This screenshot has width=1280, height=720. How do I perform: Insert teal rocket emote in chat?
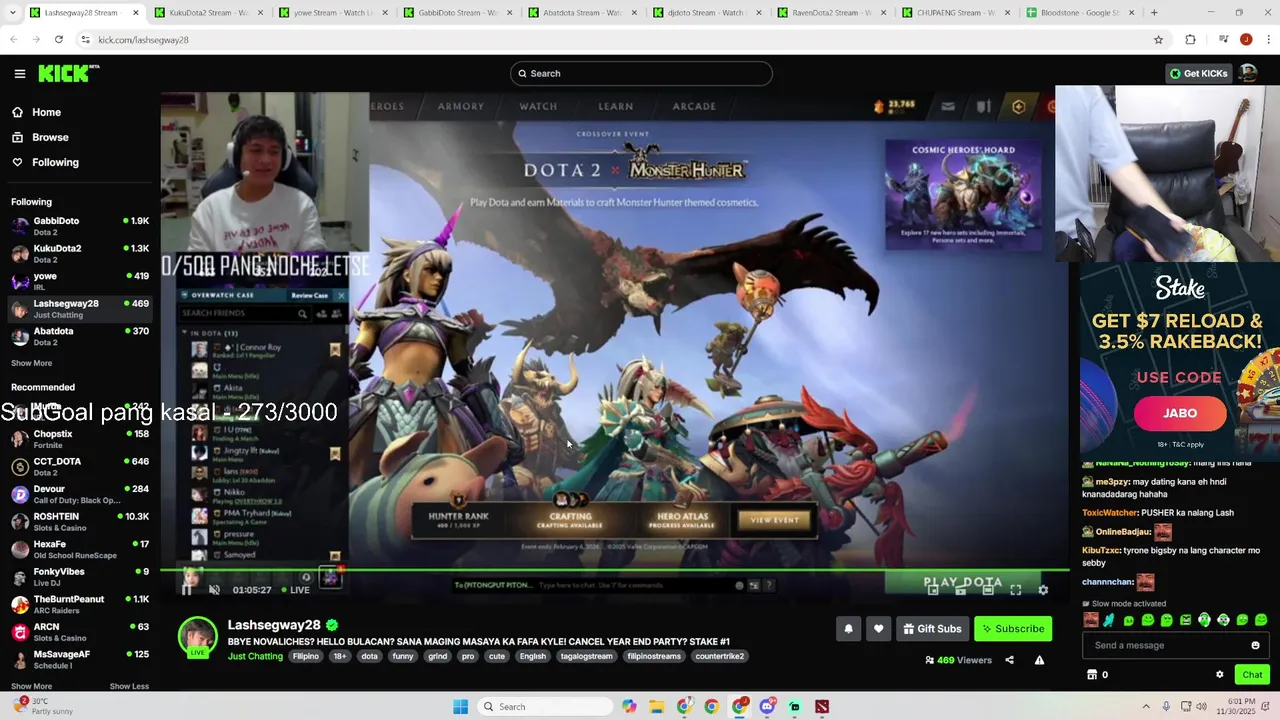point(1109,620)
